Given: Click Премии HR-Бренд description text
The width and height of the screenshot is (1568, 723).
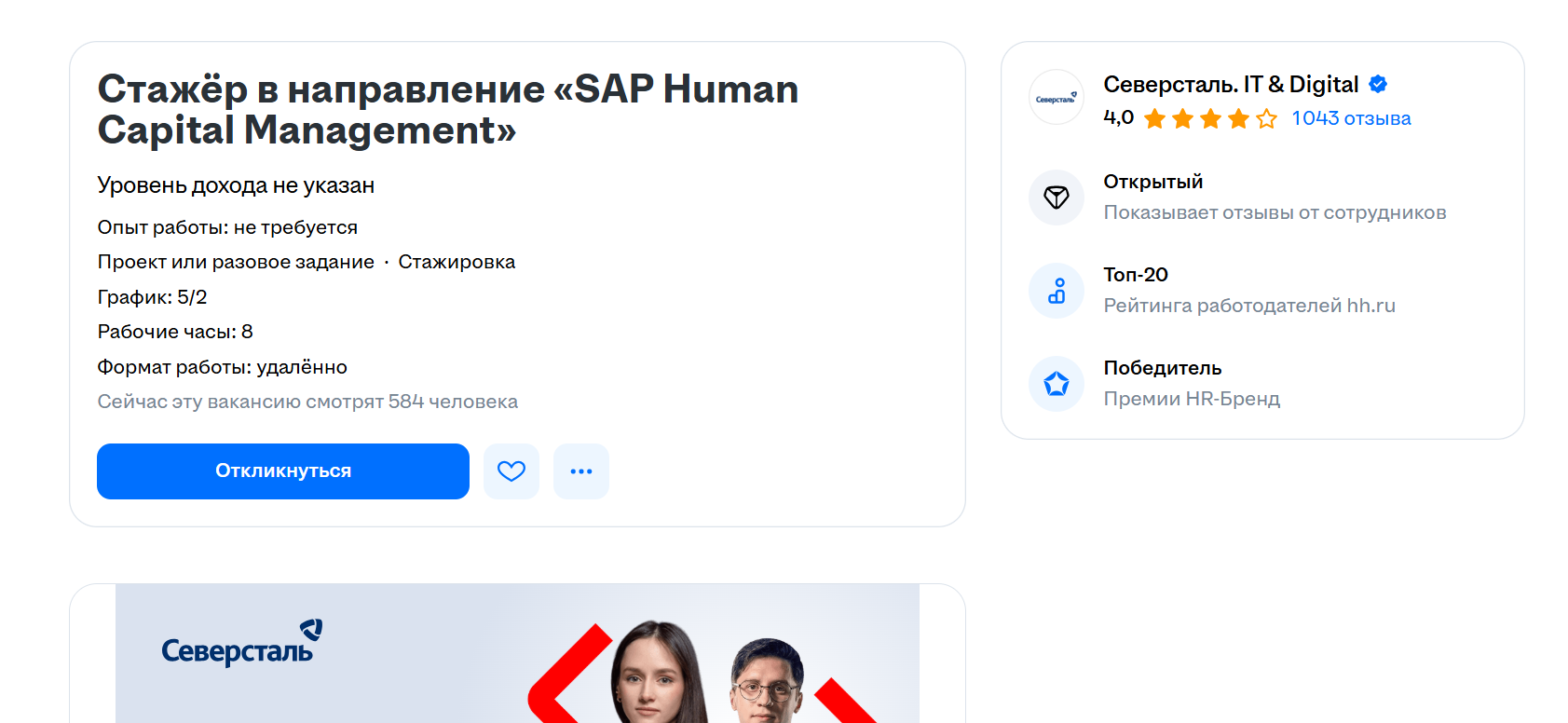Looking at the screenshot, I should click(x=1192, y=399).
